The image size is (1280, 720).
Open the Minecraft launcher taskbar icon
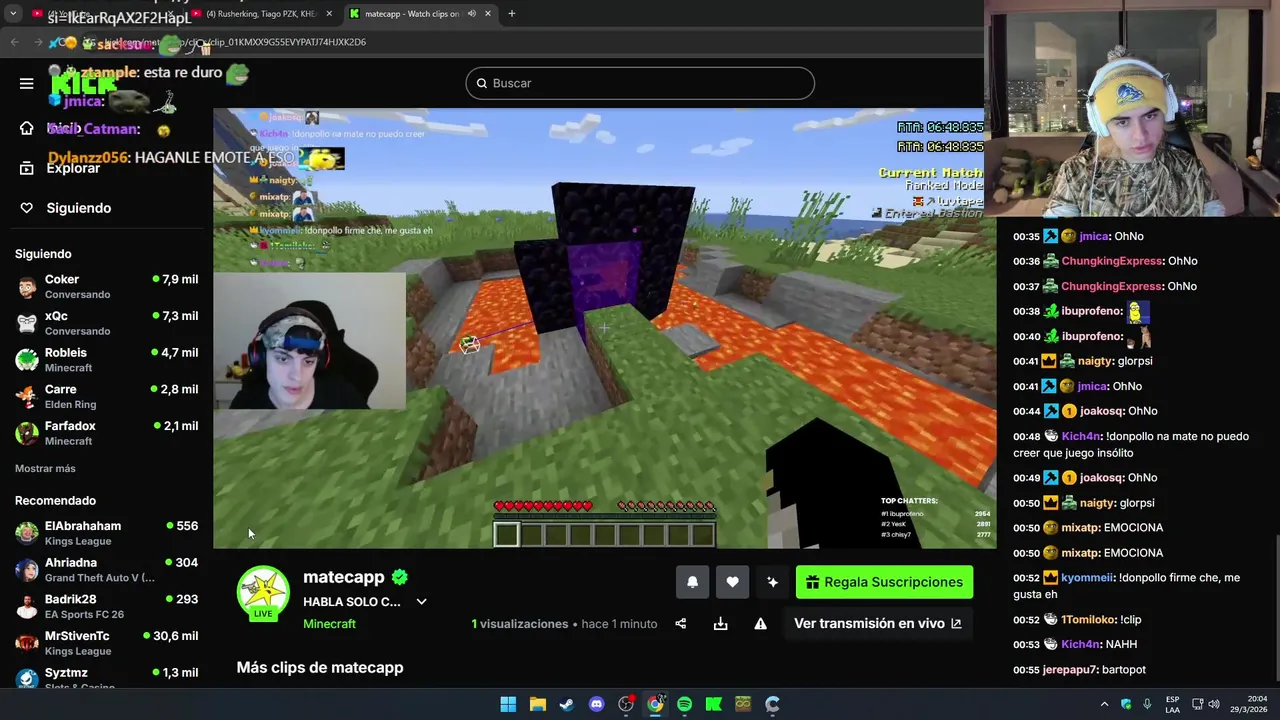[x=743, y=704]
